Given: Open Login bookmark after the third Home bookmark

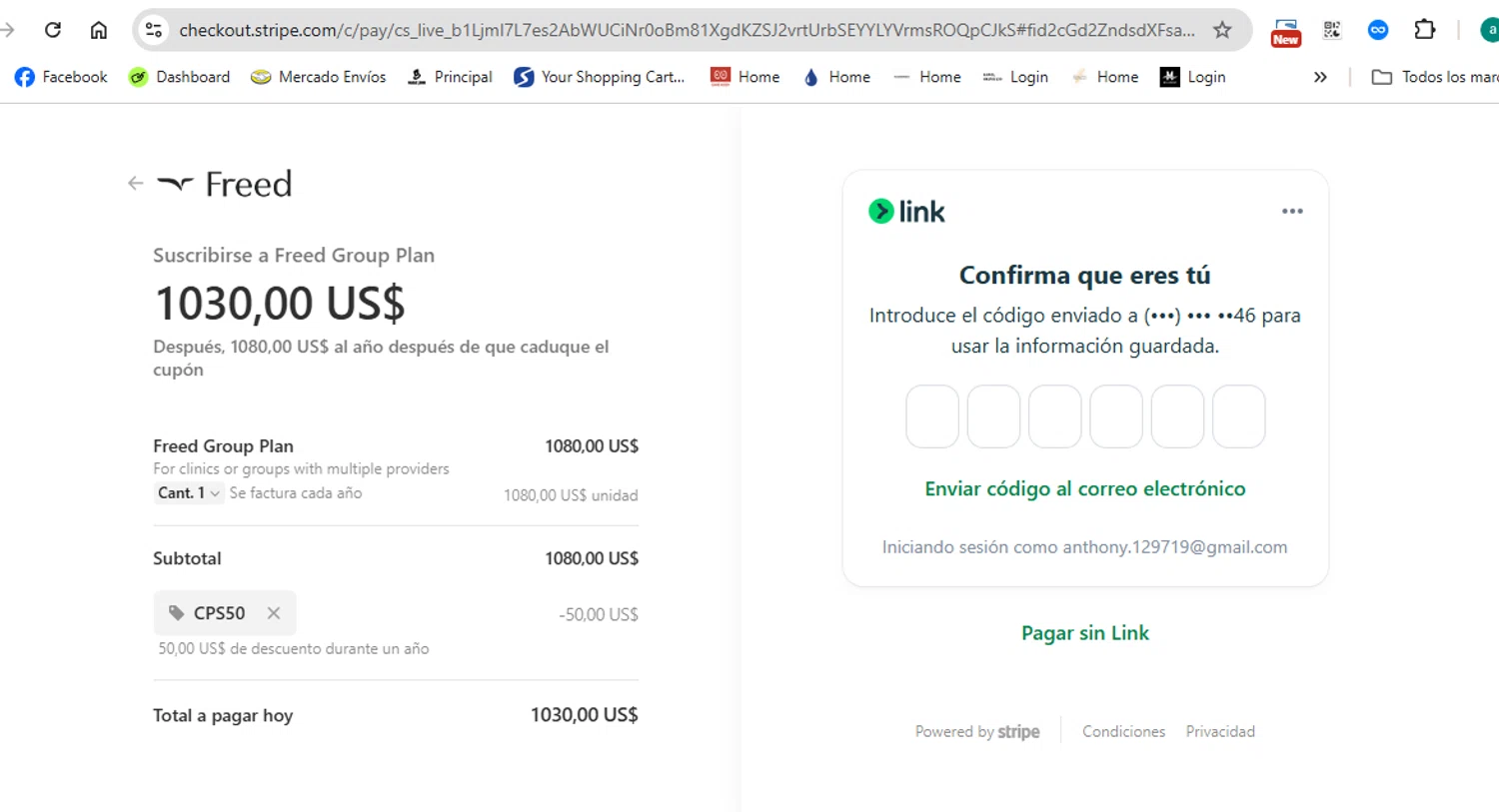Looking at the screenshot, I should (x=1015, y=77).
